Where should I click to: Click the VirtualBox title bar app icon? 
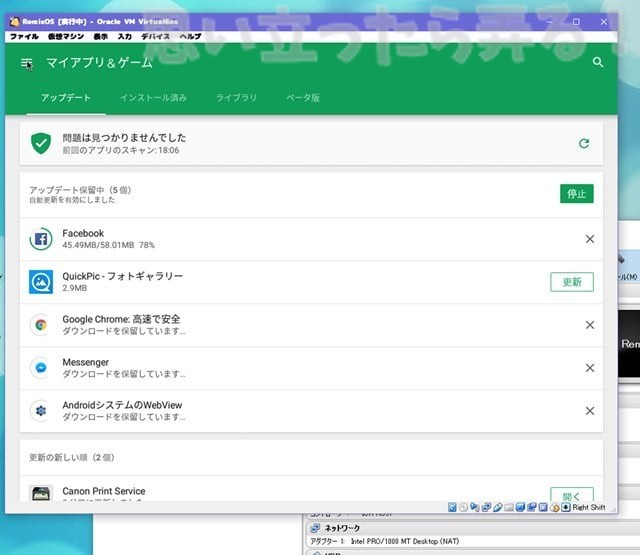coord(14,22)
